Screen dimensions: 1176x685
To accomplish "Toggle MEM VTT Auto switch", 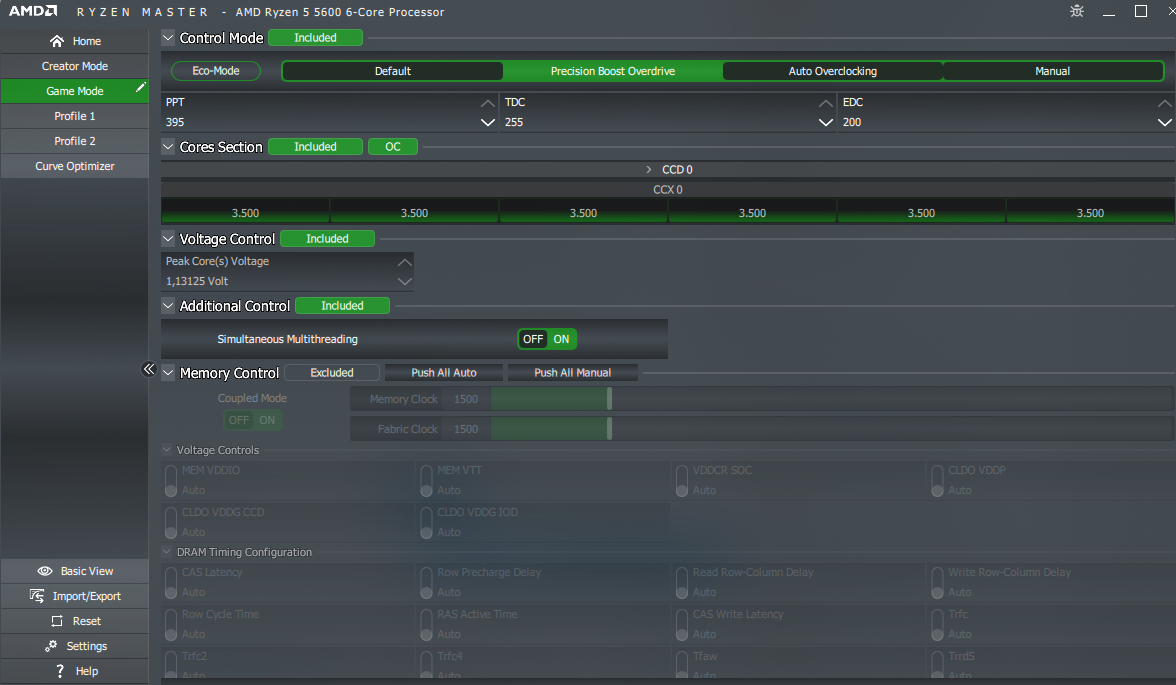I will coord(426,480).
